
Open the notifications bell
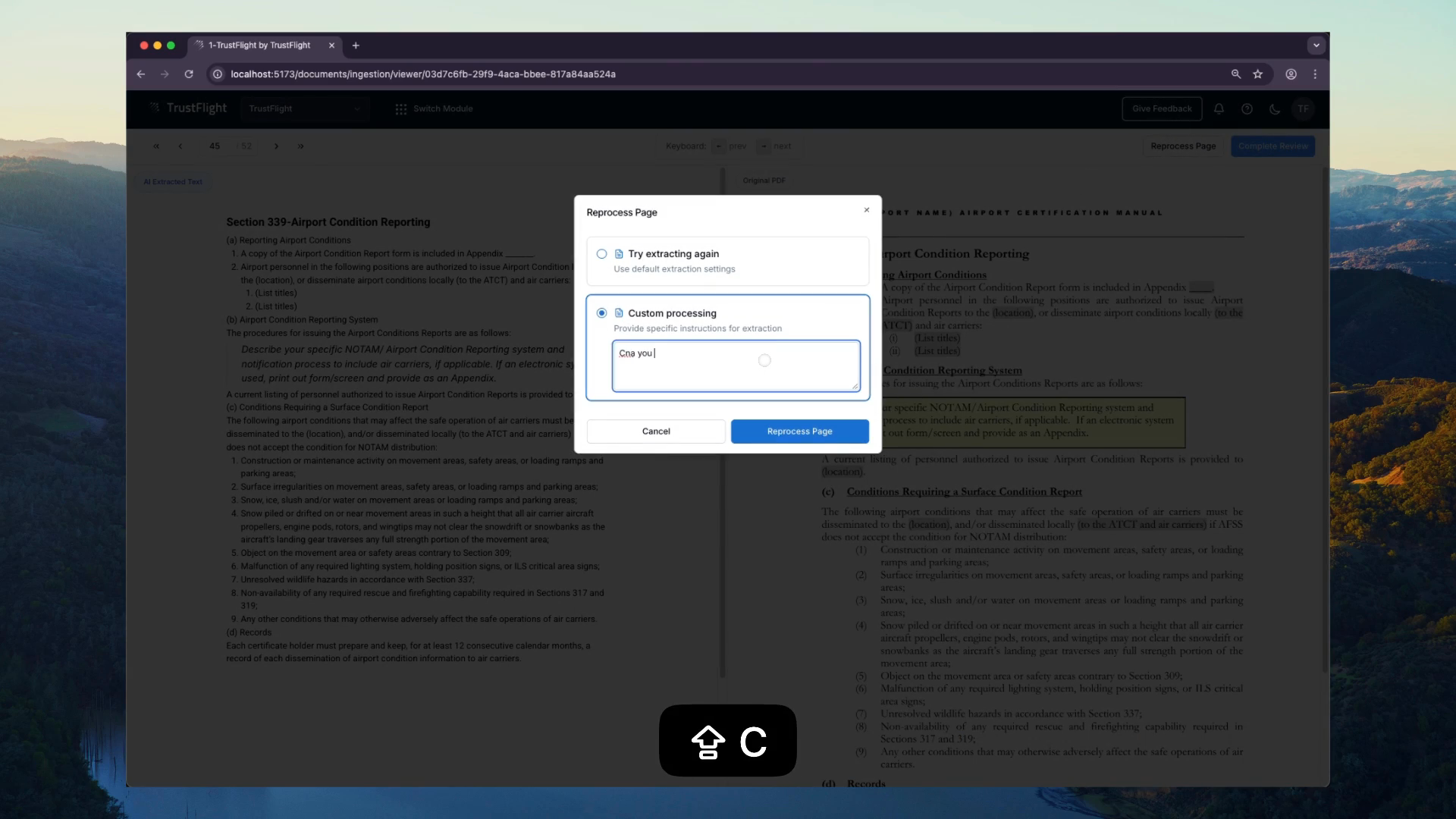pyautogui.click(x=1219, y=108)
